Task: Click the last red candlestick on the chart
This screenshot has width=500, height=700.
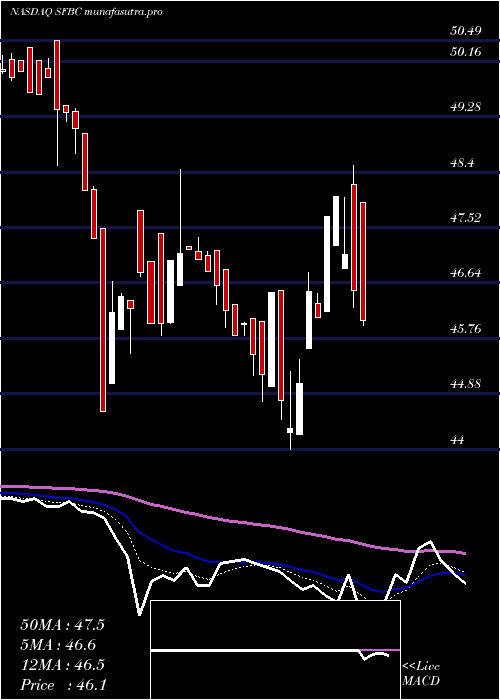Action: pos(363,262)
